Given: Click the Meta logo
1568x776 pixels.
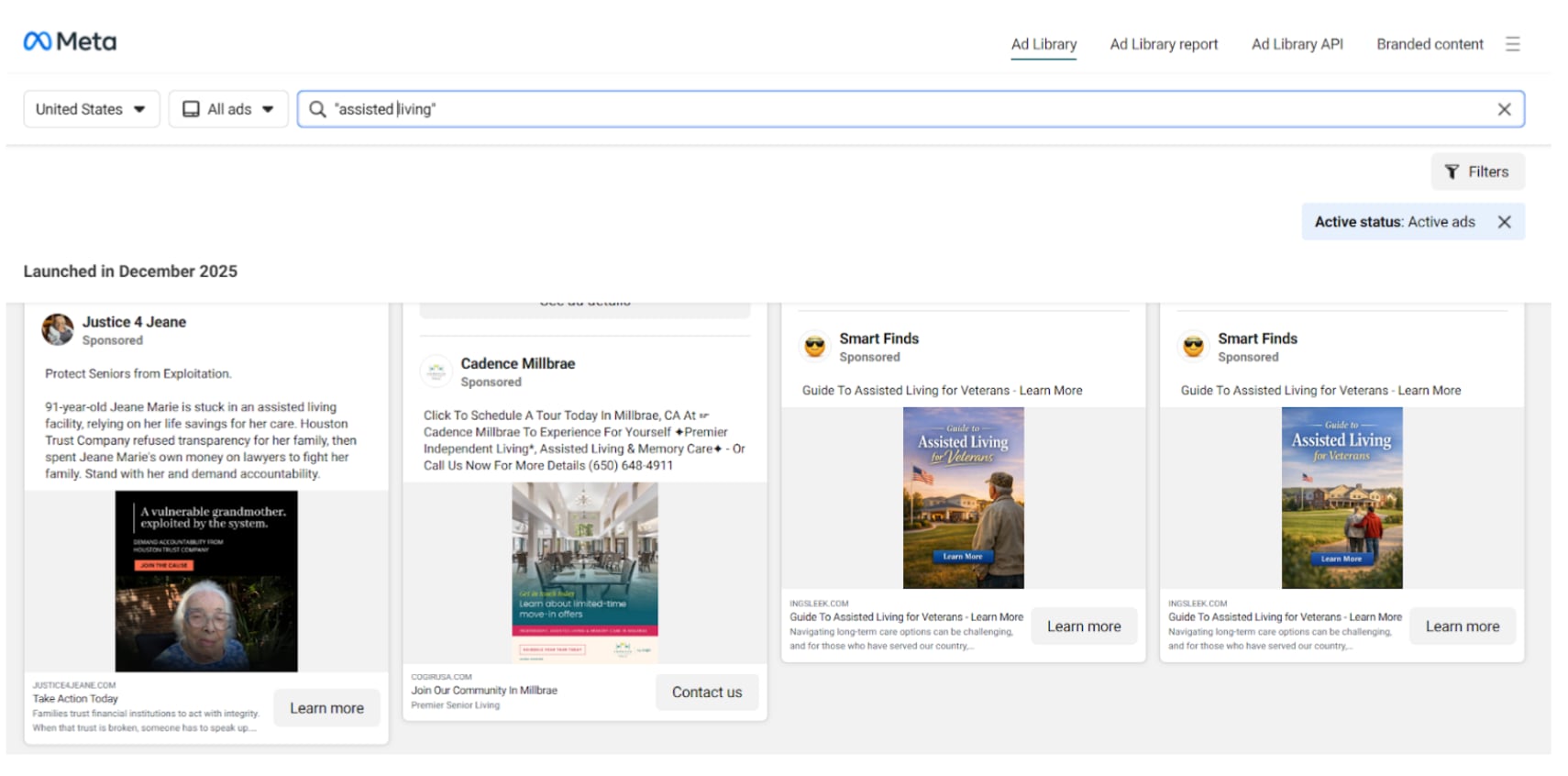Looking at the screenshot, I should (x=70, y=41).
